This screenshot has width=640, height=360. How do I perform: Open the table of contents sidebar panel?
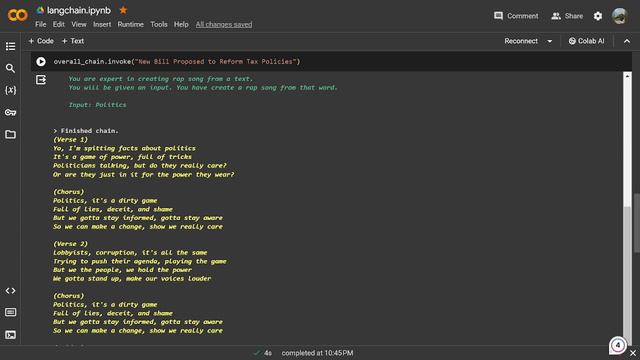click(x=11, y=47)
